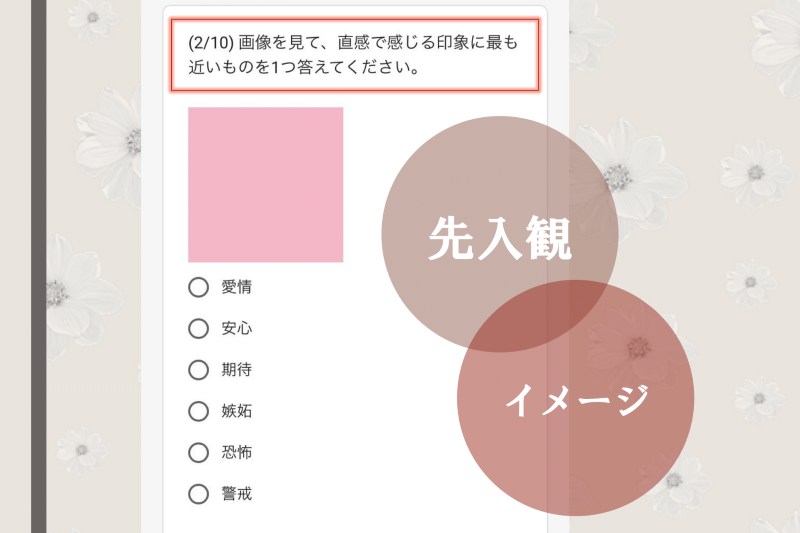Choose the 警戒 radio option
800x533 pixels.
(x=198, y=494)
